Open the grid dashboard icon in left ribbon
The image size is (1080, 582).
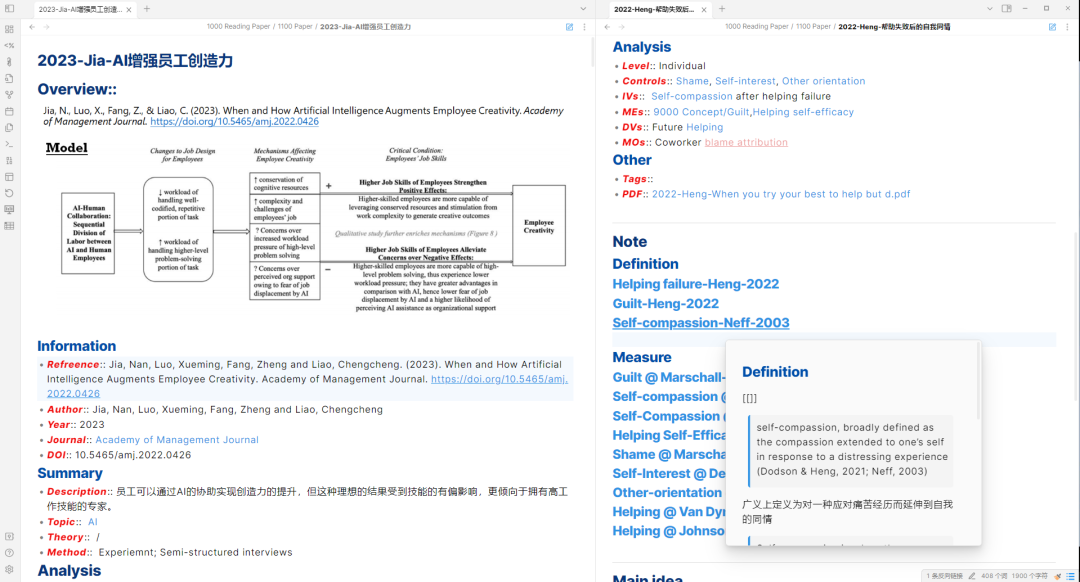9,29
